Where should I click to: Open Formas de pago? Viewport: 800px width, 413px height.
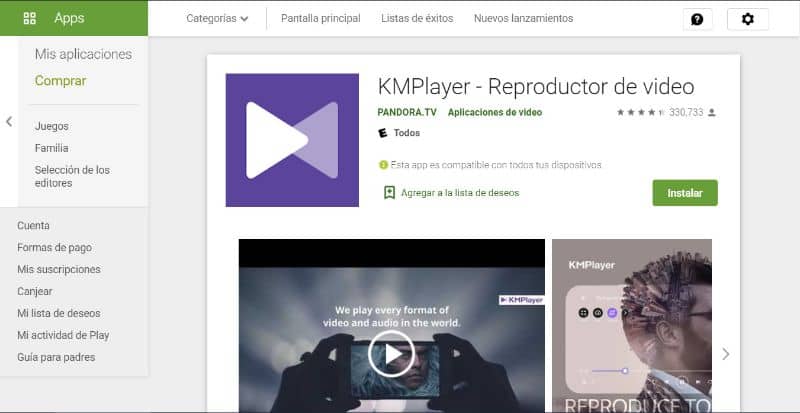[x=54, y=247]
